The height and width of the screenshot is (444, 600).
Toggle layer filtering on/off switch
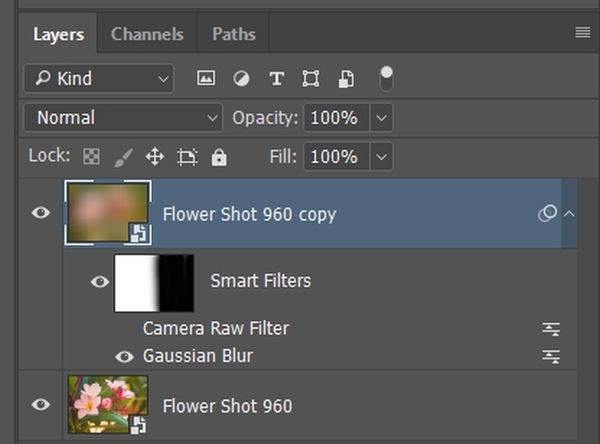(386, 78)
